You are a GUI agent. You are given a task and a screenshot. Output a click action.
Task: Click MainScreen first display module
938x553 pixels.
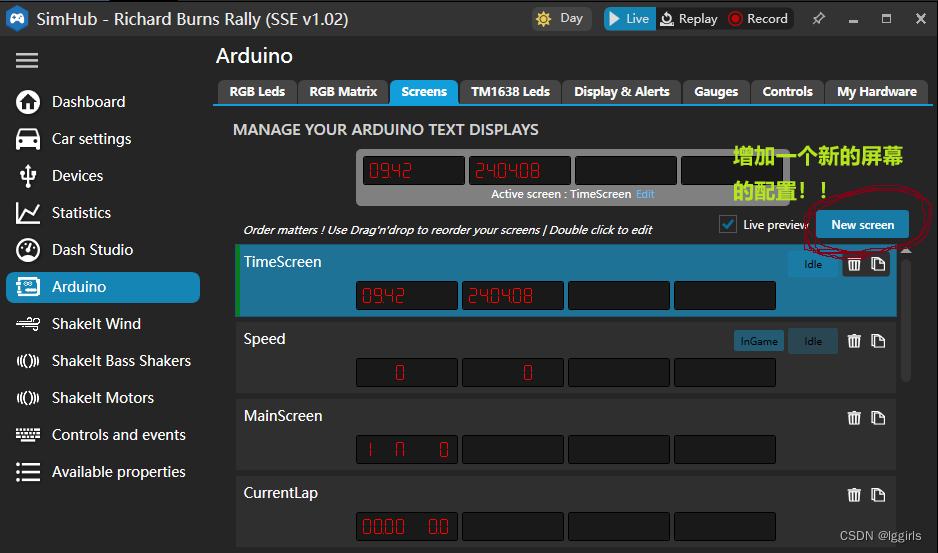(x=407, y=449)
